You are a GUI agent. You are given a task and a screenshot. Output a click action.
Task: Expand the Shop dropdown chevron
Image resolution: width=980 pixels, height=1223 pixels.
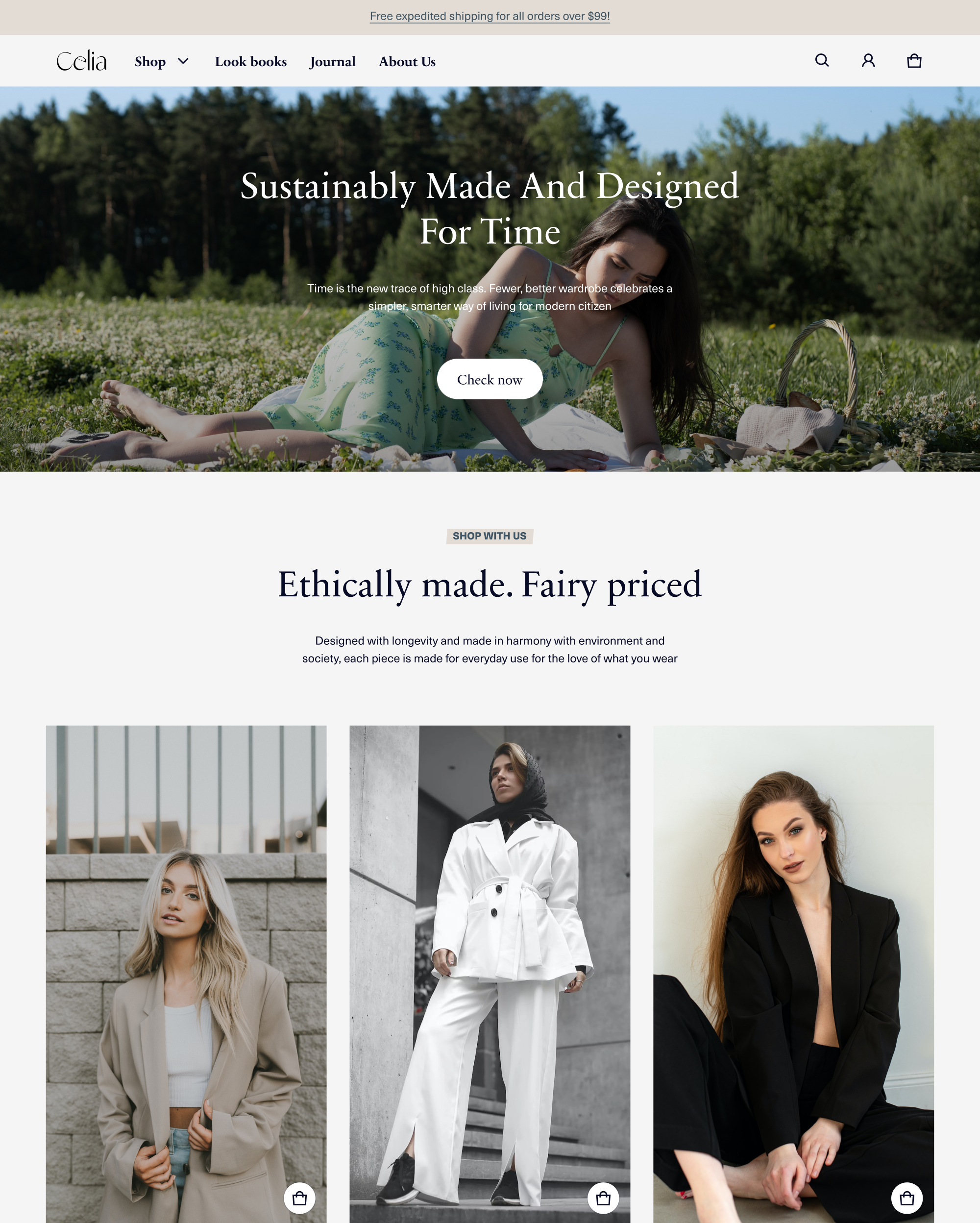click(x=183, y=61)
